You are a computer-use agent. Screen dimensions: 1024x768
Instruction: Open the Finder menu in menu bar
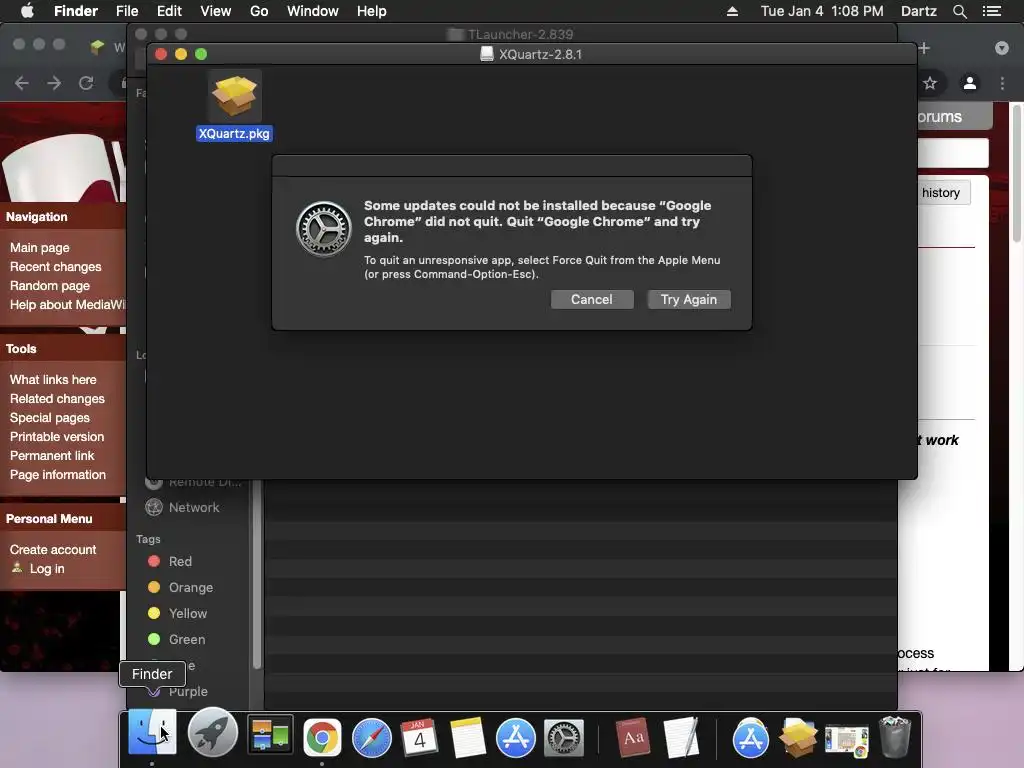pyautogui.click(x=76, y=11)
